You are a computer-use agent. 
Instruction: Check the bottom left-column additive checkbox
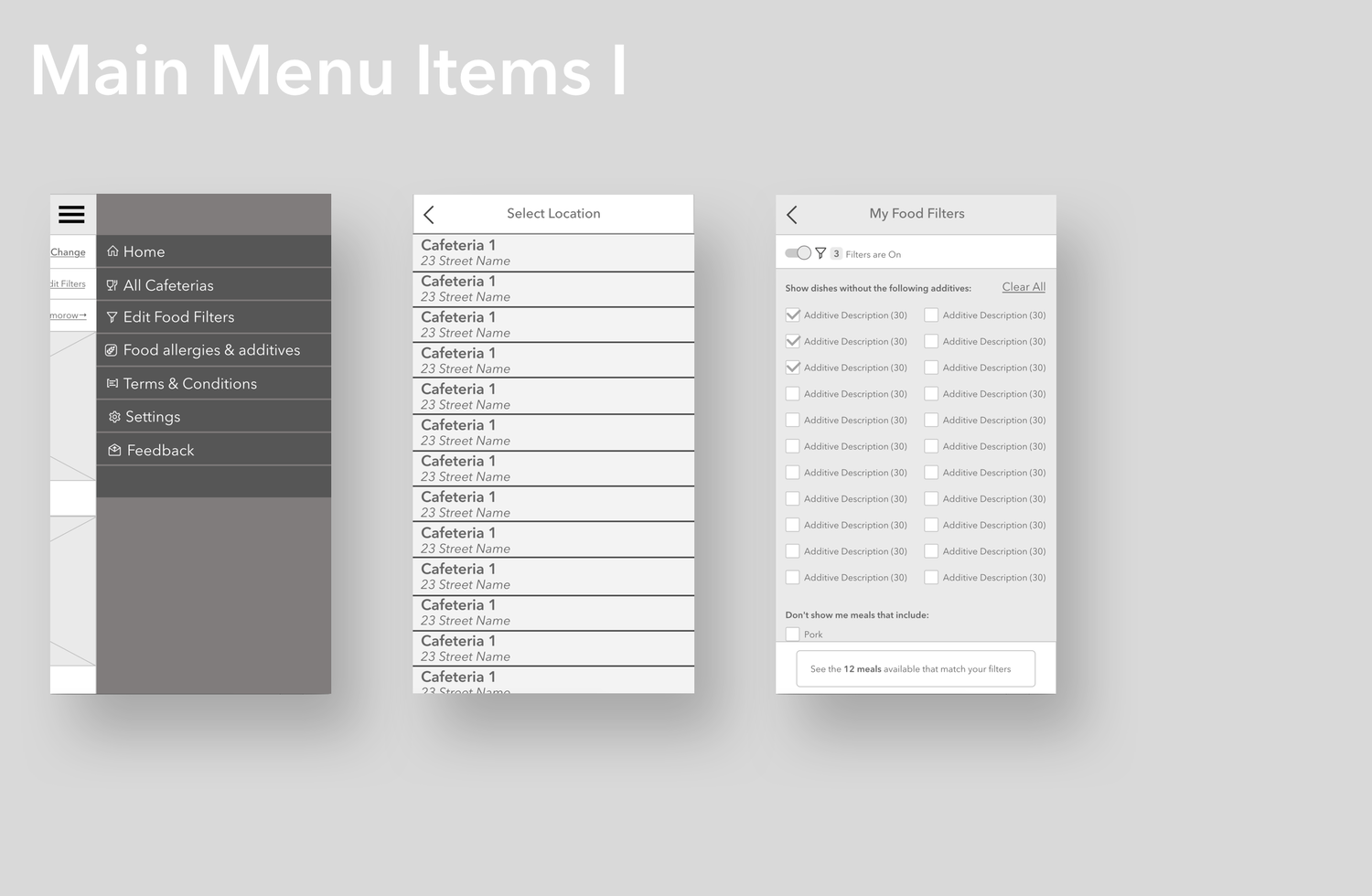pyautogui.click(x=793, y=578)
